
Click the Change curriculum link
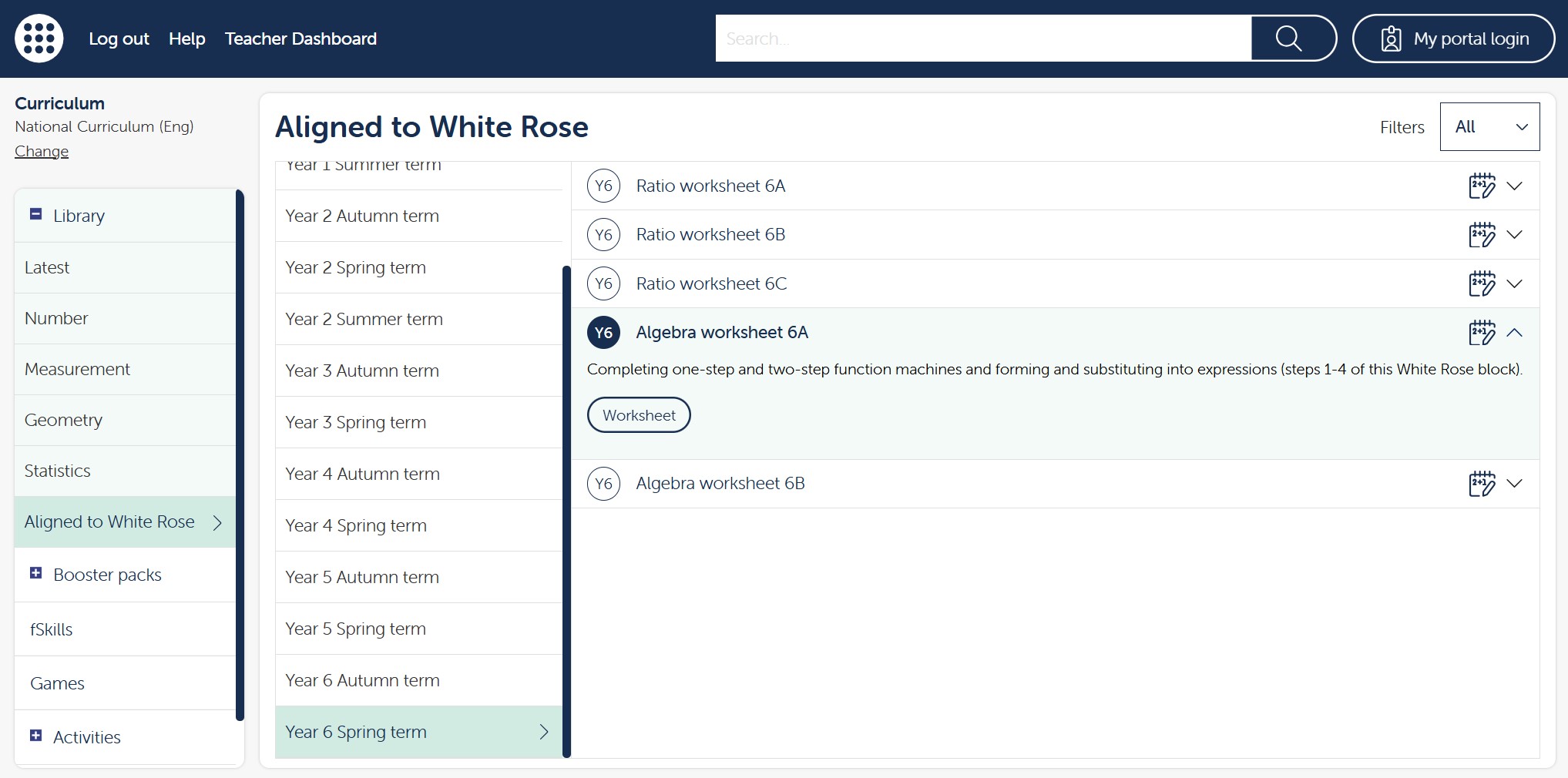[42, 151]
